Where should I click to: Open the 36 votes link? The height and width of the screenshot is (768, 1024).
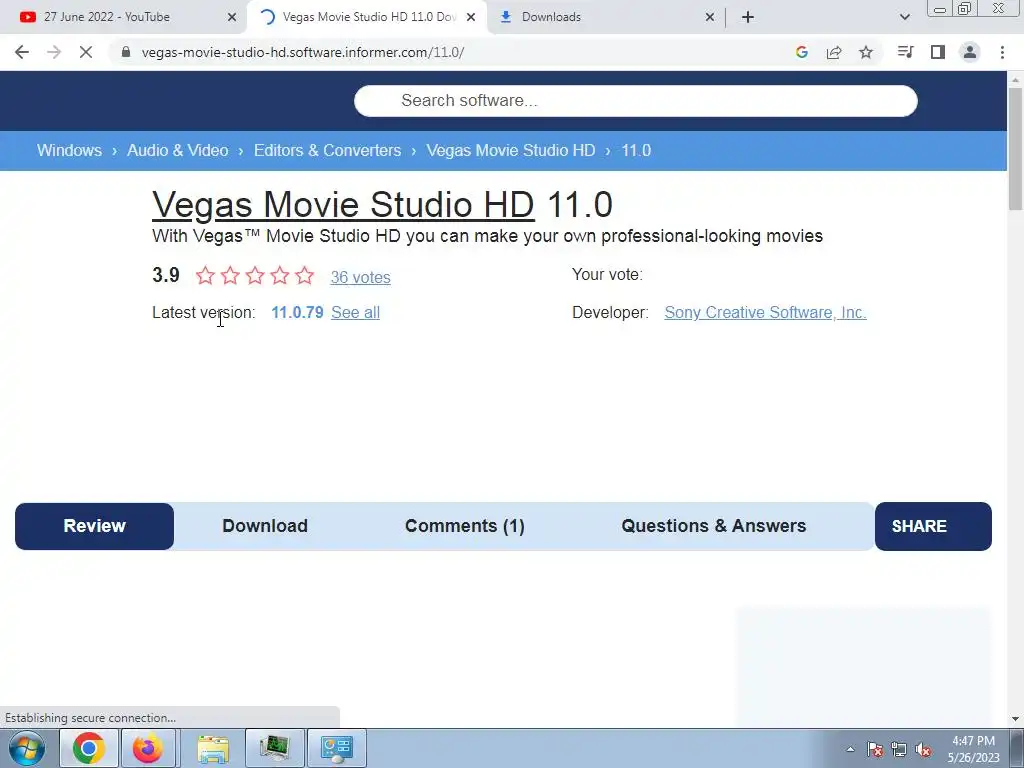click(x=360, y=277)
